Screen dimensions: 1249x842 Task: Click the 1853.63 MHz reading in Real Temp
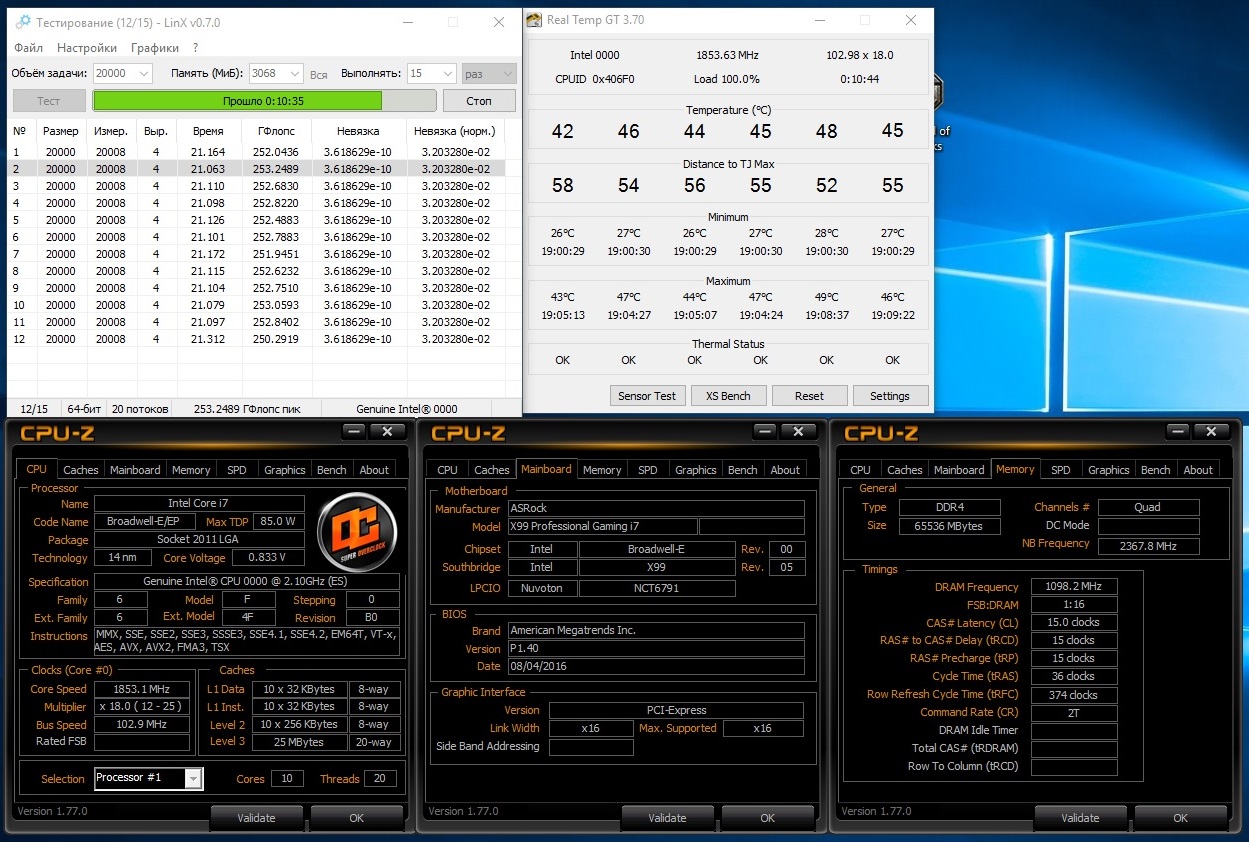click(x=728, y=55)
